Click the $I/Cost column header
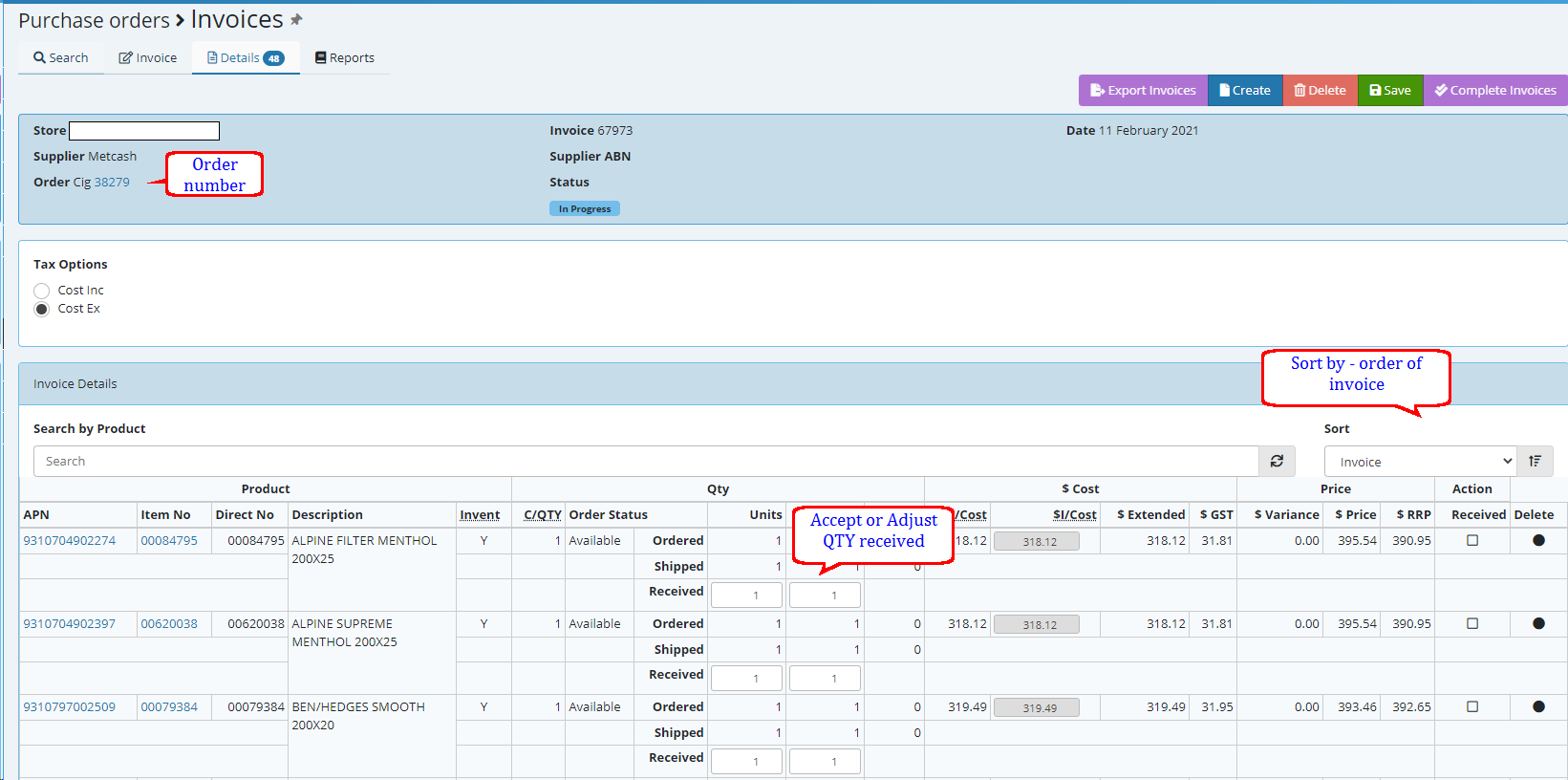This screenshot has width=1568, height=780. pos(1075,514)
